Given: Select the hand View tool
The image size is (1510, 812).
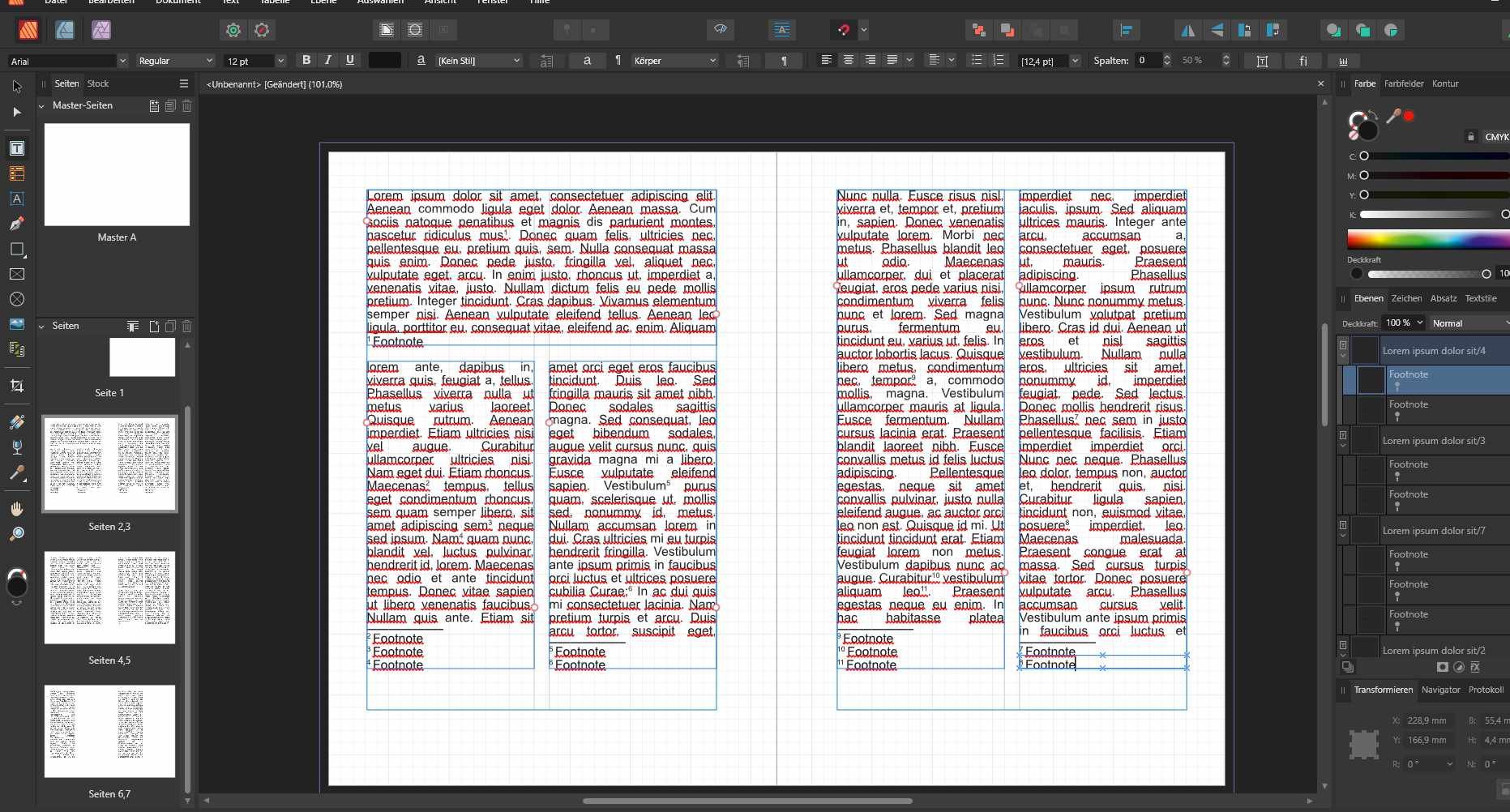Looking at the screenshot, I should [16, 509].
